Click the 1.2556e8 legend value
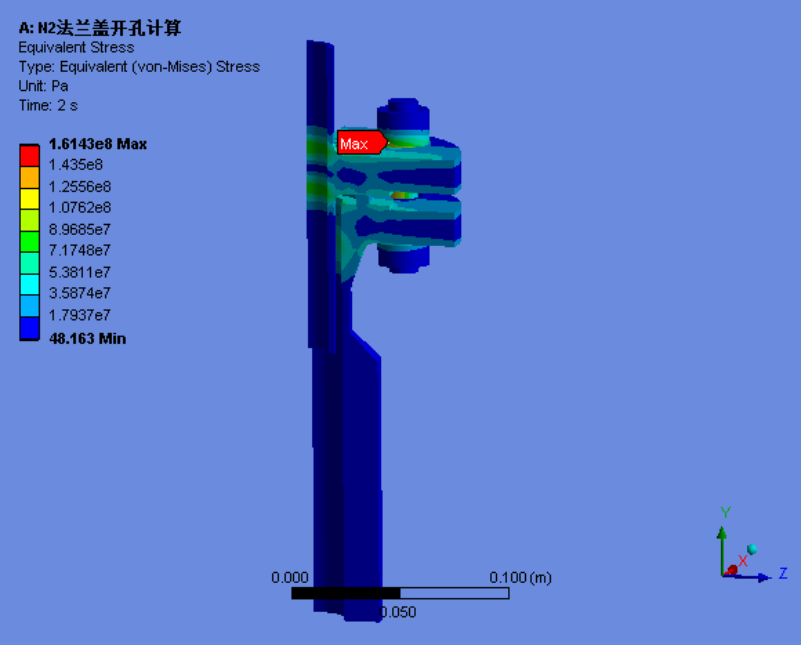Screen dimensions: 801x645 [x=80, y=186]
